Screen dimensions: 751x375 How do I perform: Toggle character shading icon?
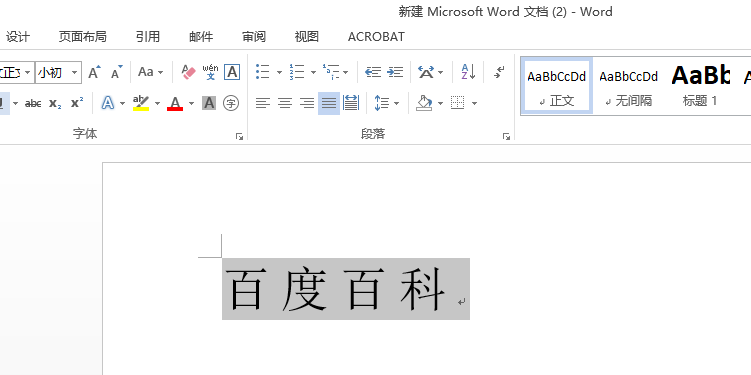pos(209,103)
